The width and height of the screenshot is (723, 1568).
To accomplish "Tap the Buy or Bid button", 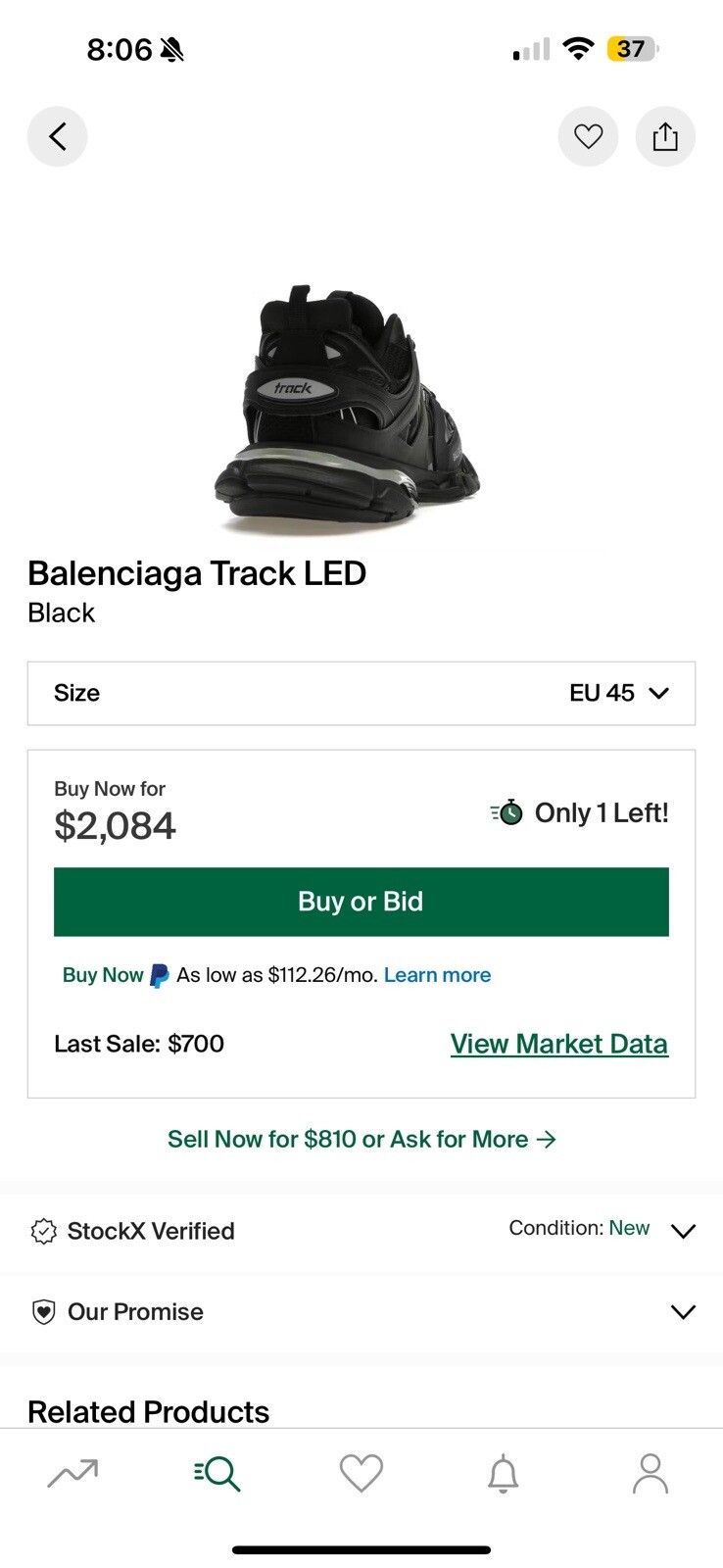I will (361, 901).
